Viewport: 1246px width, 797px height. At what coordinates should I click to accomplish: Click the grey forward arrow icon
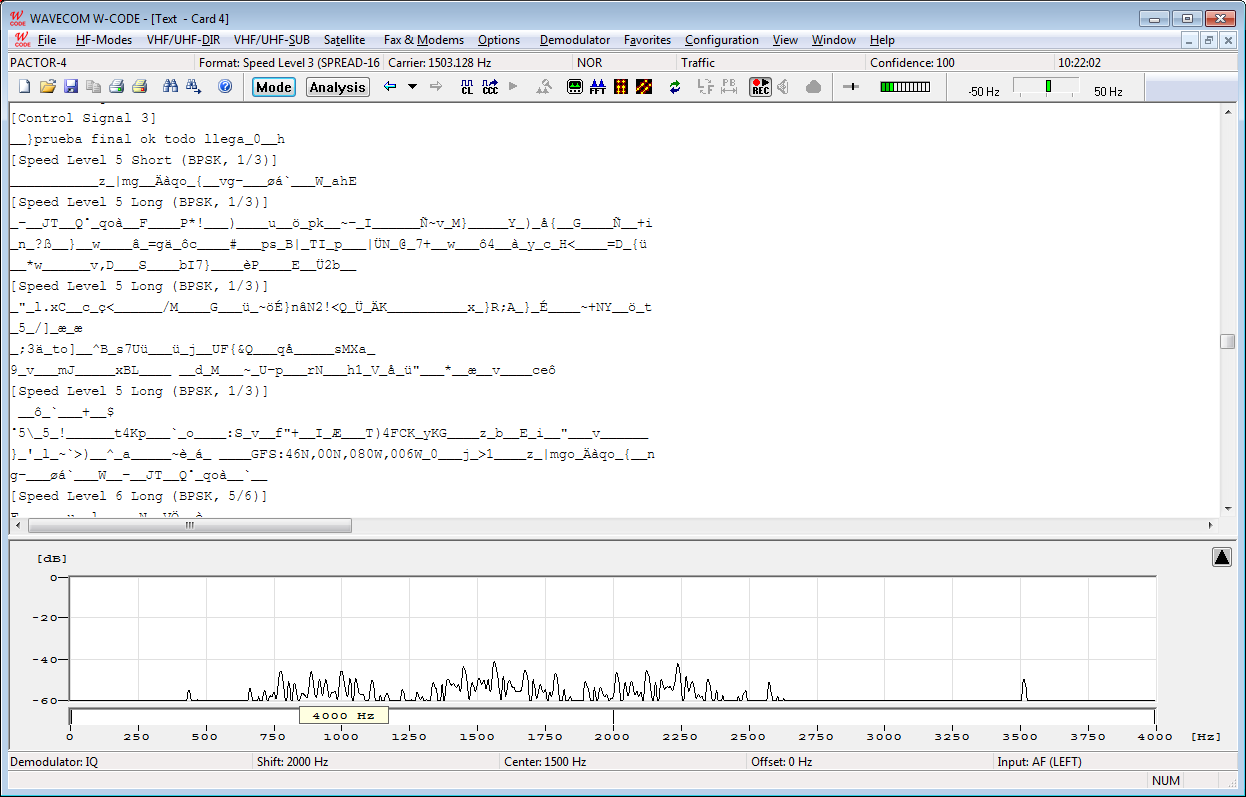tap(436, 87)
